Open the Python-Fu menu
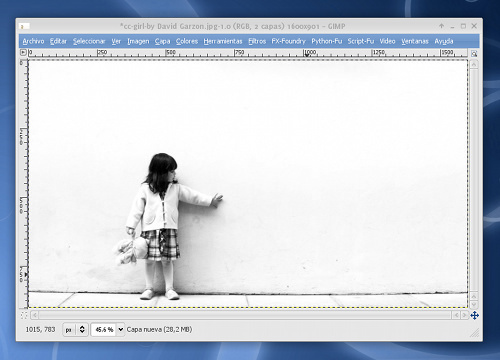This screenshot has width=500, height=360. coord(327,41)
